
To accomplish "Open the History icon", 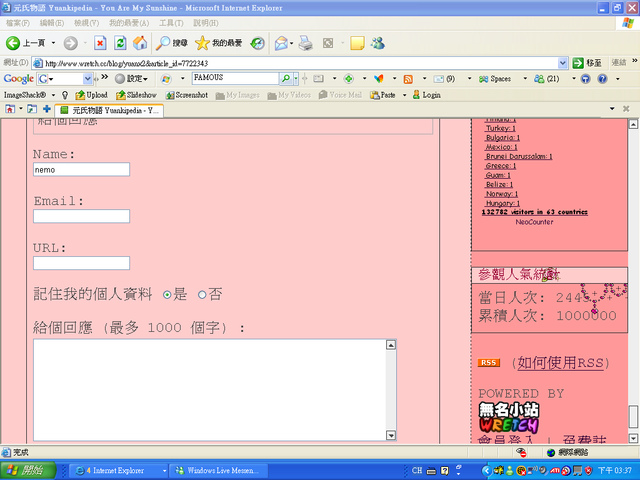I will click(258, 43).
